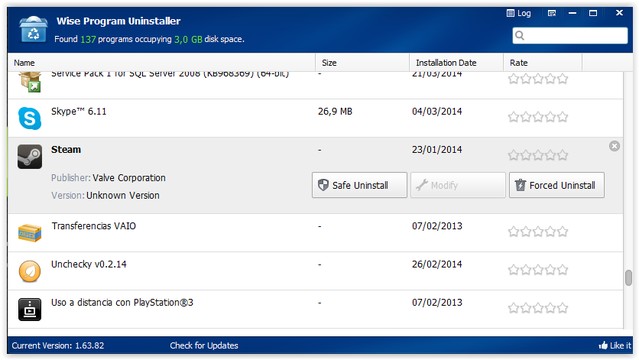Click the Modify button for Steam

coord(458,185)
